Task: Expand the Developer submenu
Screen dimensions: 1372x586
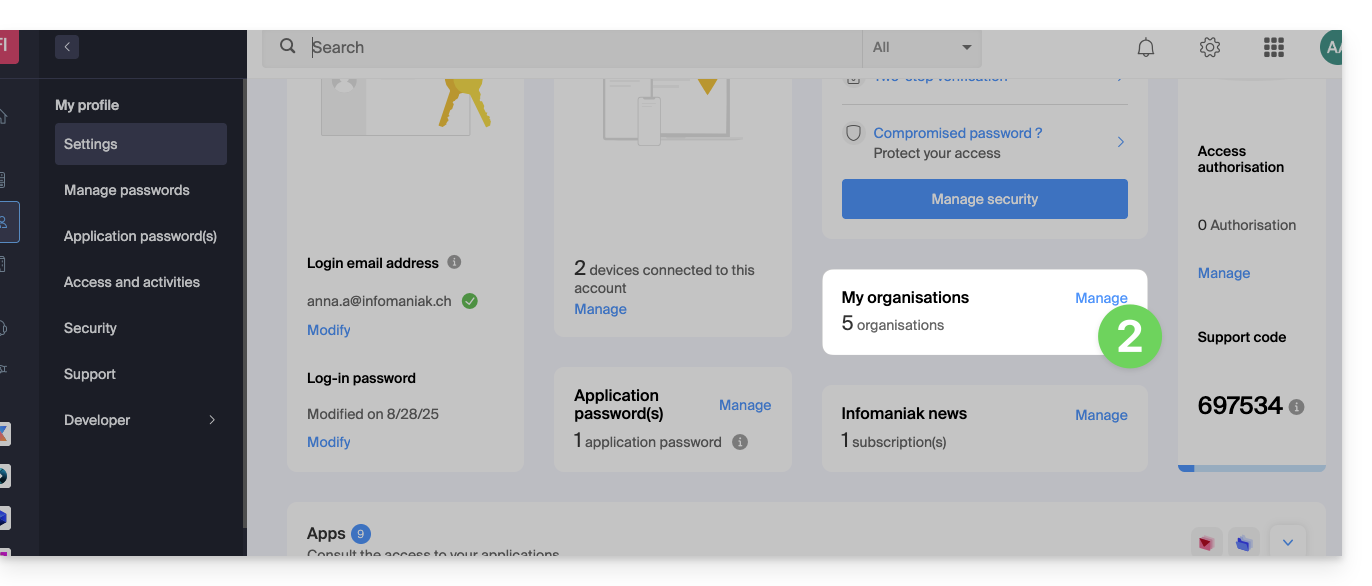Action: [x=211, y=420]
